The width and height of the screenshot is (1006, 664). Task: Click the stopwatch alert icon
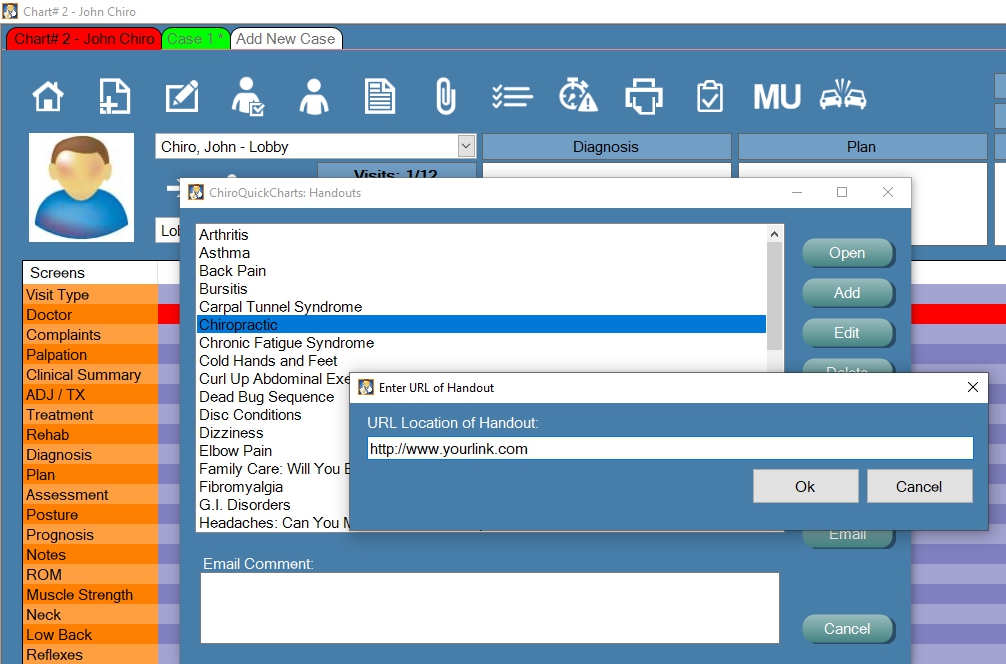(578, 97)
